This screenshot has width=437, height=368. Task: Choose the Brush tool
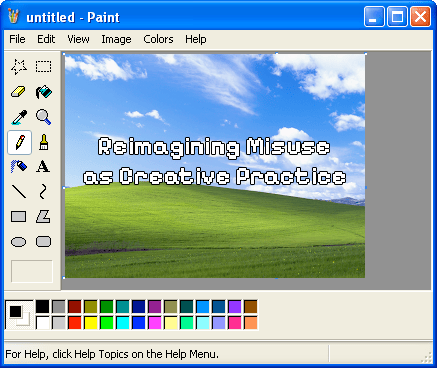pos(44,142)
